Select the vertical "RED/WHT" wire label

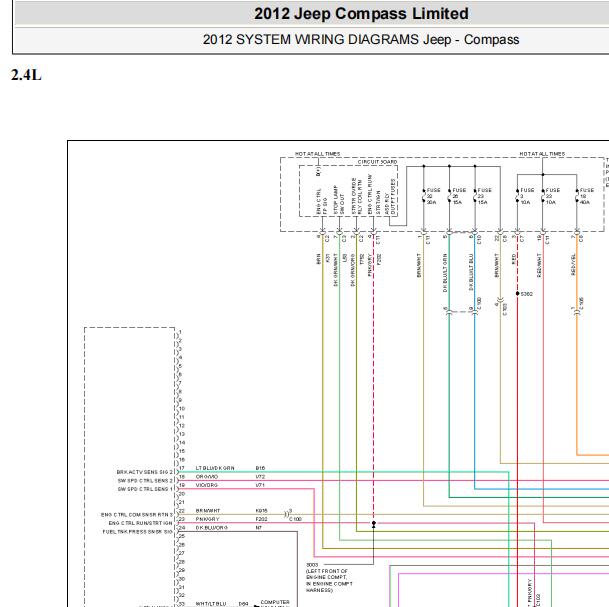click(539, 265)
